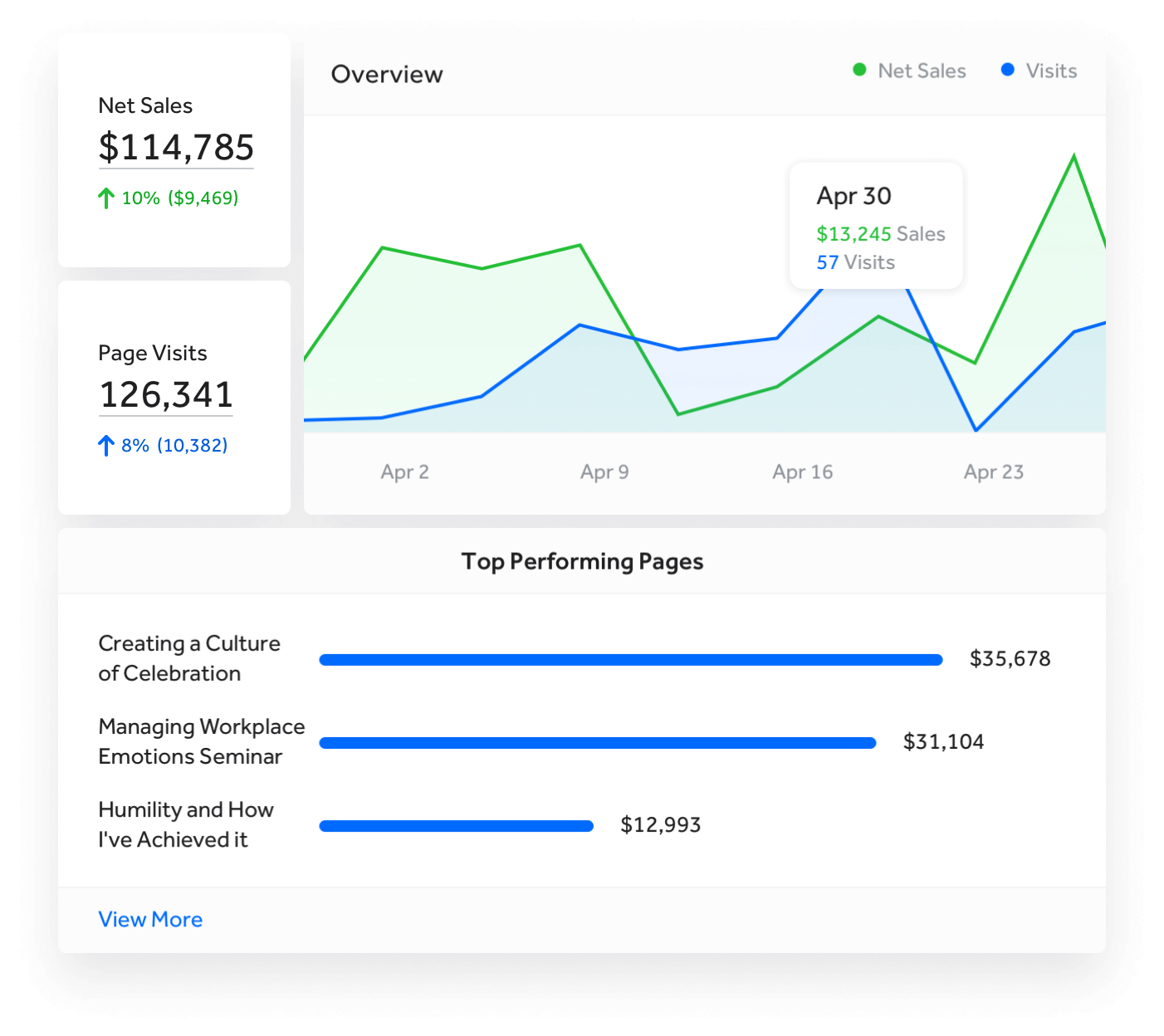Click the green Net Sales legend dot

pyautogui.click(x=859, y=71)
